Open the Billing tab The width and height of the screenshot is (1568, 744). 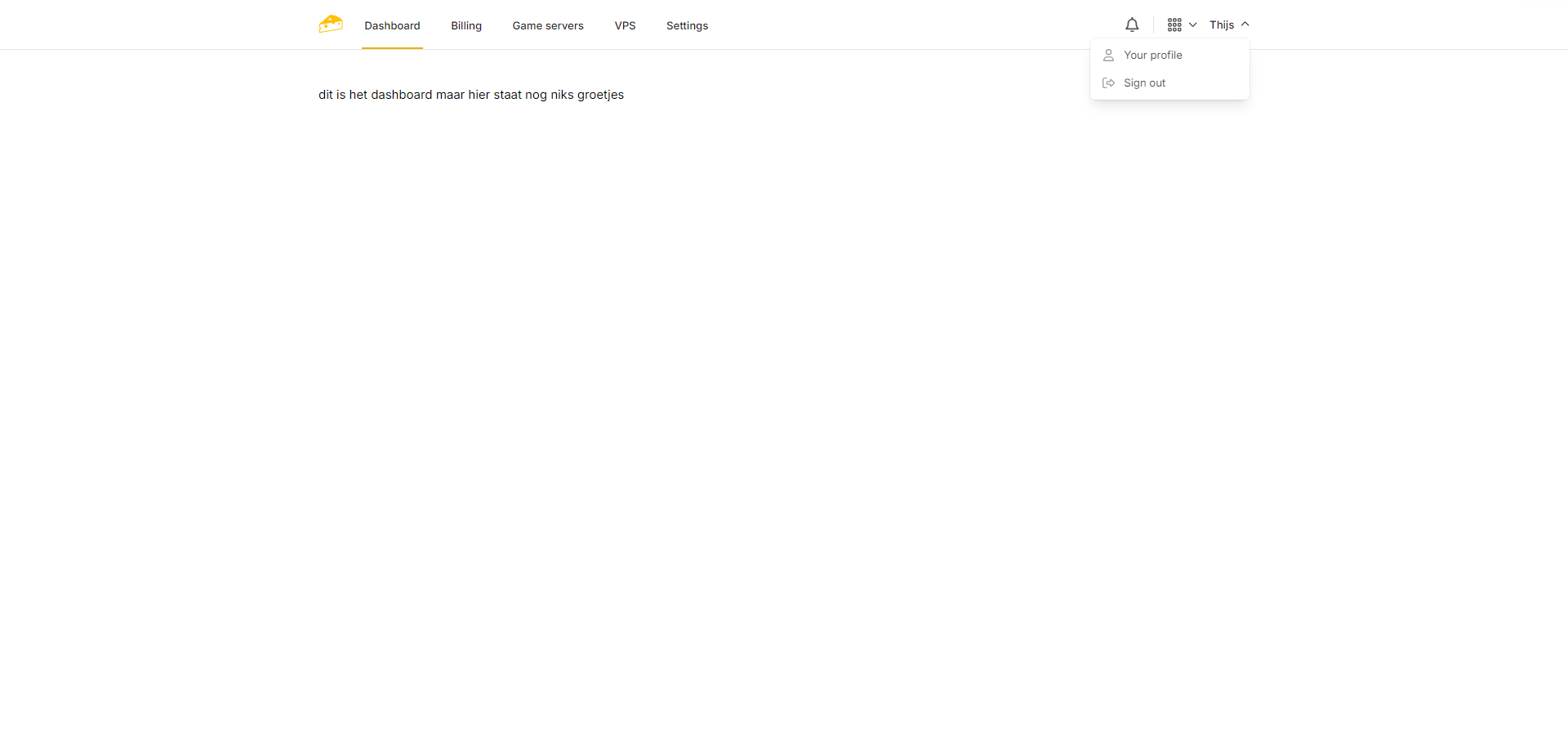pyautogui.click(x=466, y=26)
